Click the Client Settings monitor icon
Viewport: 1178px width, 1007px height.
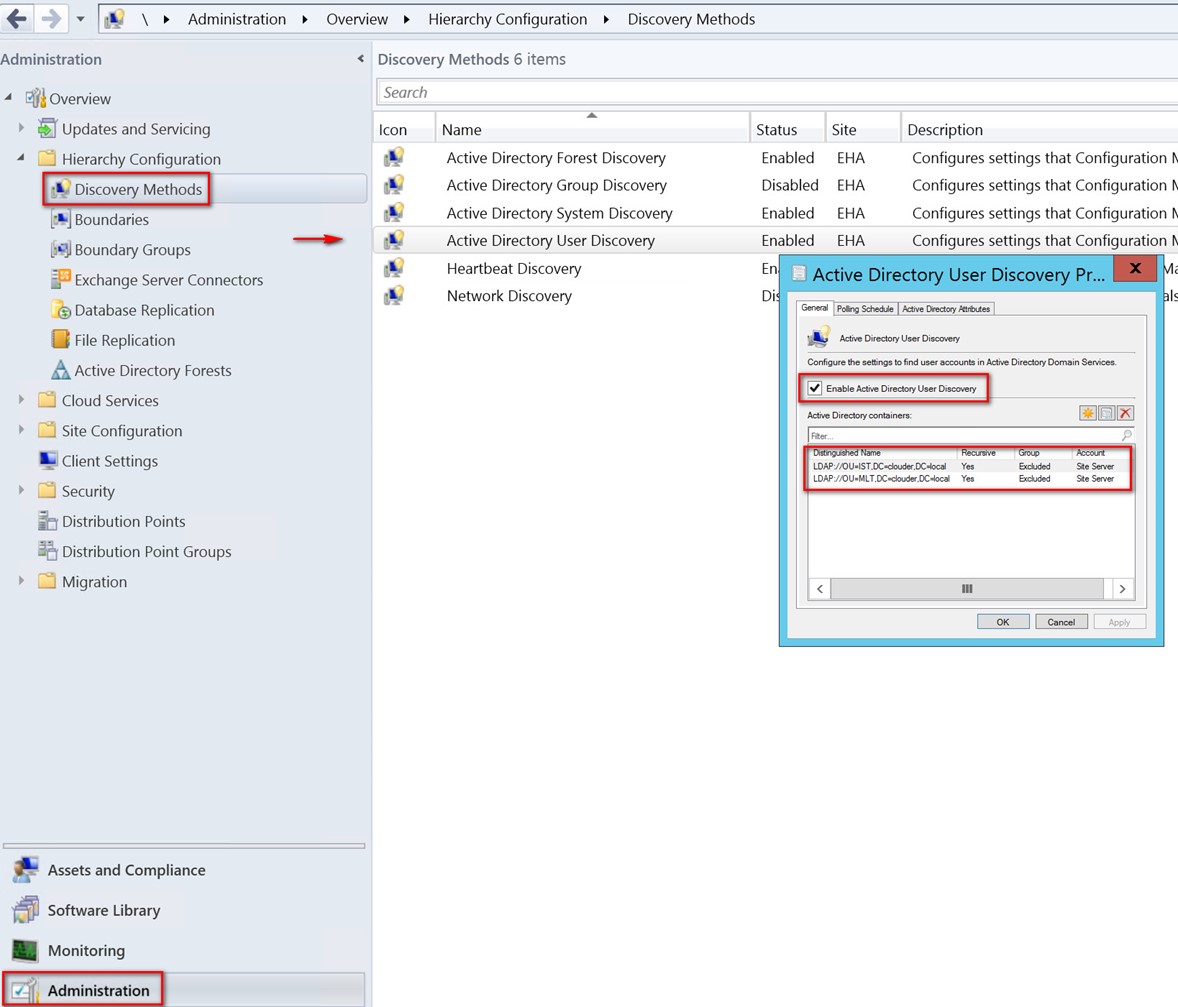[x=47, y=461]
